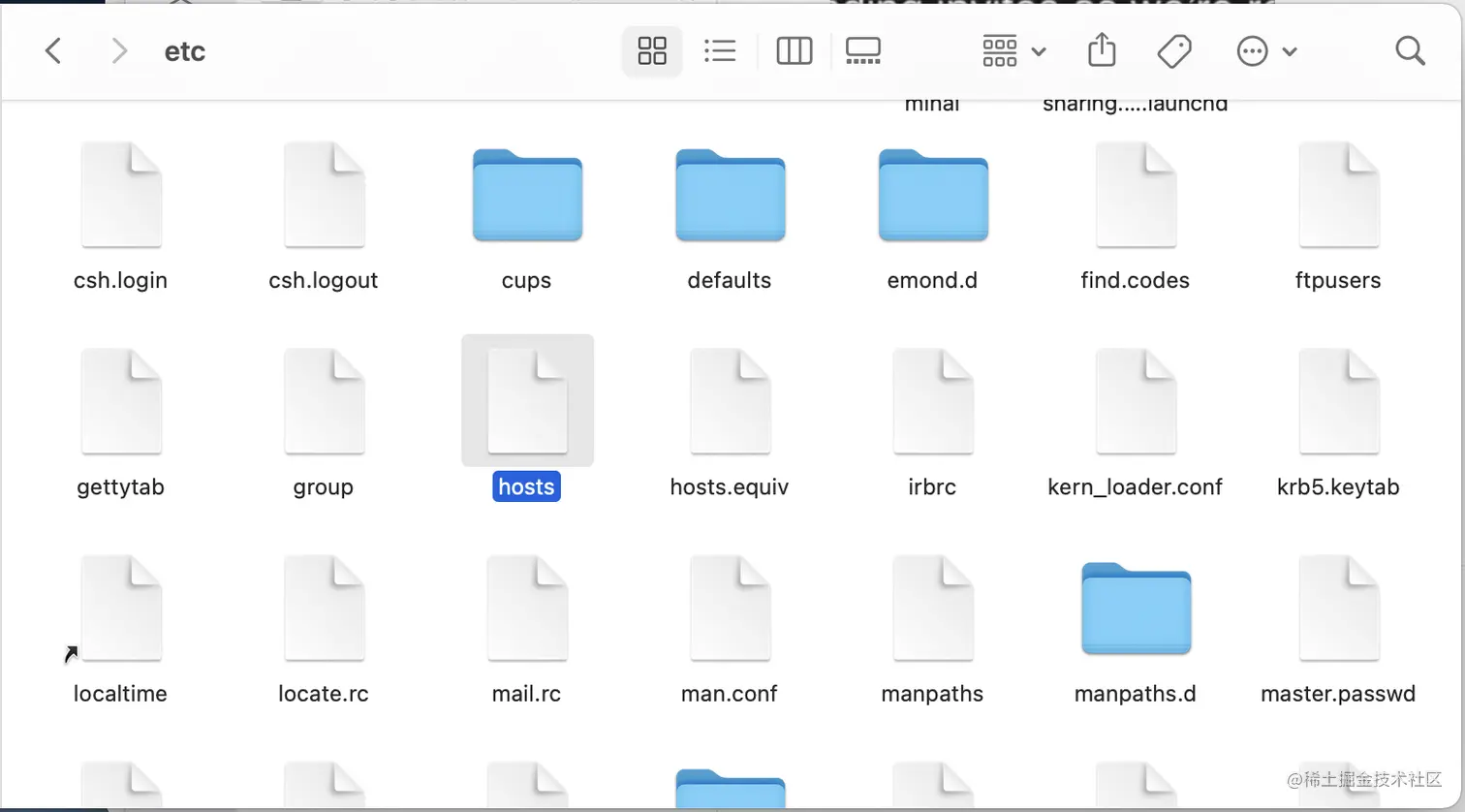The height and width of the screenshot is (812, 1465).
Task: Click the 'kern_loader.conf' filename label
Action: [x=1136, y=486]
